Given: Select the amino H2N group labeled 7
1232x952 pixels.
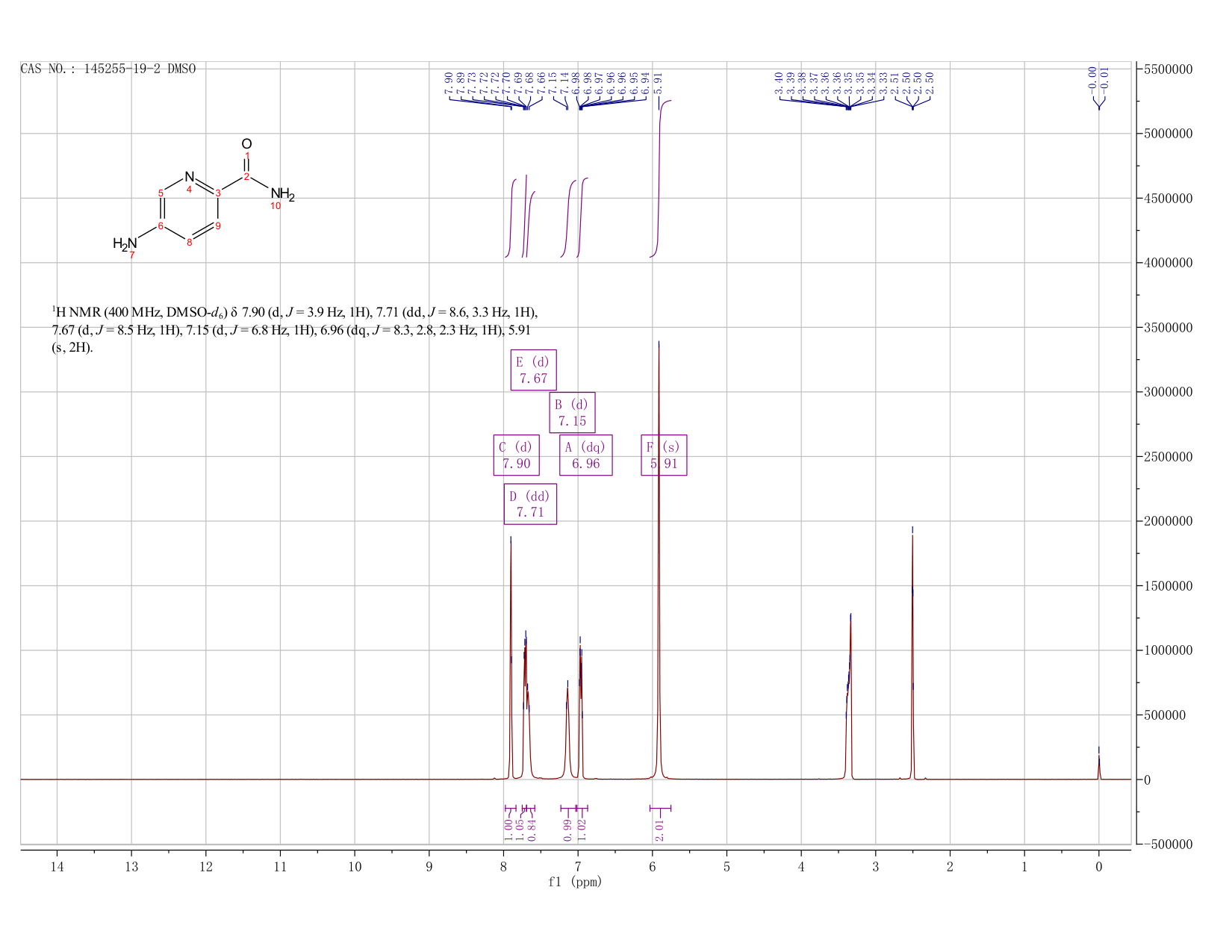Looking at the screenshot, I should click(125, 243).
